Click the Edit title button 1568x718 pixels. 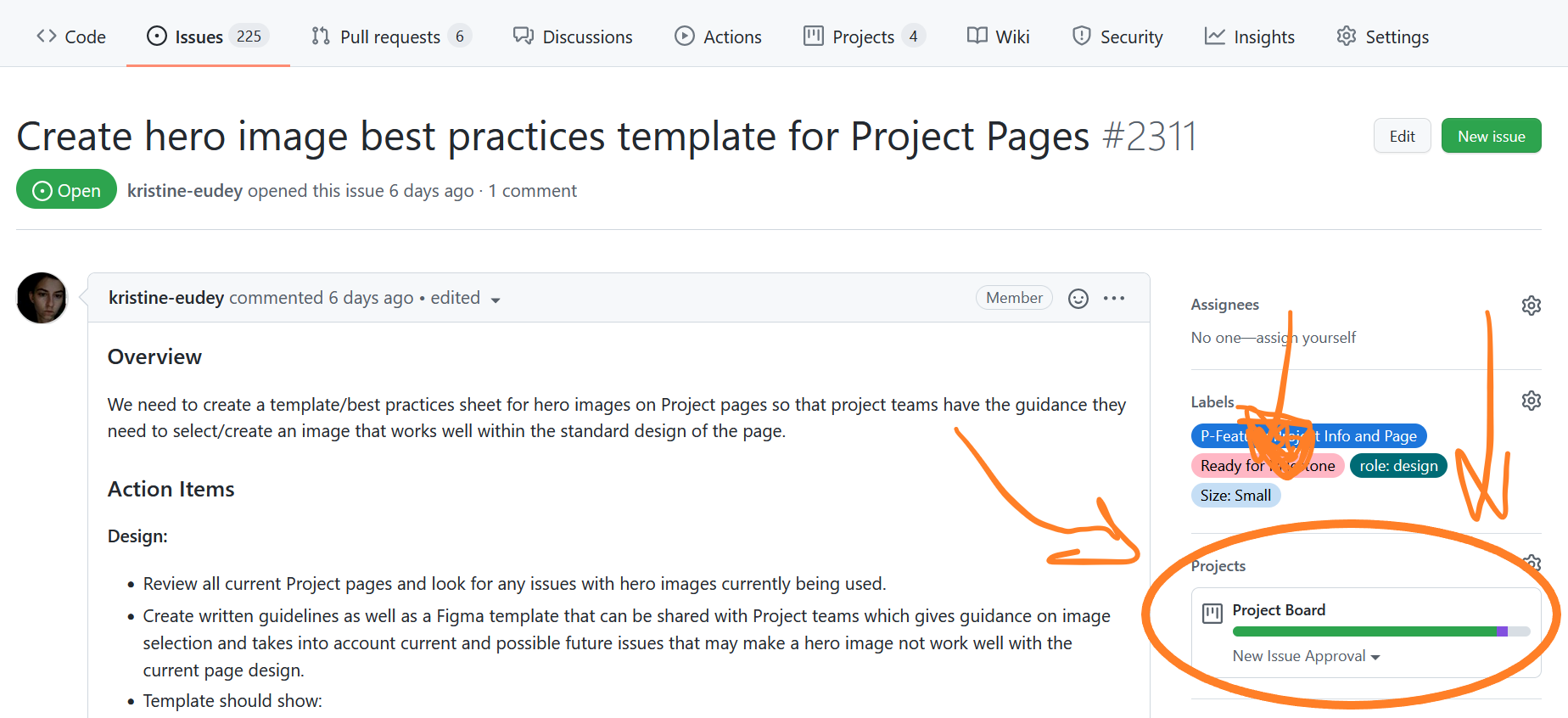pos(1402,136)
